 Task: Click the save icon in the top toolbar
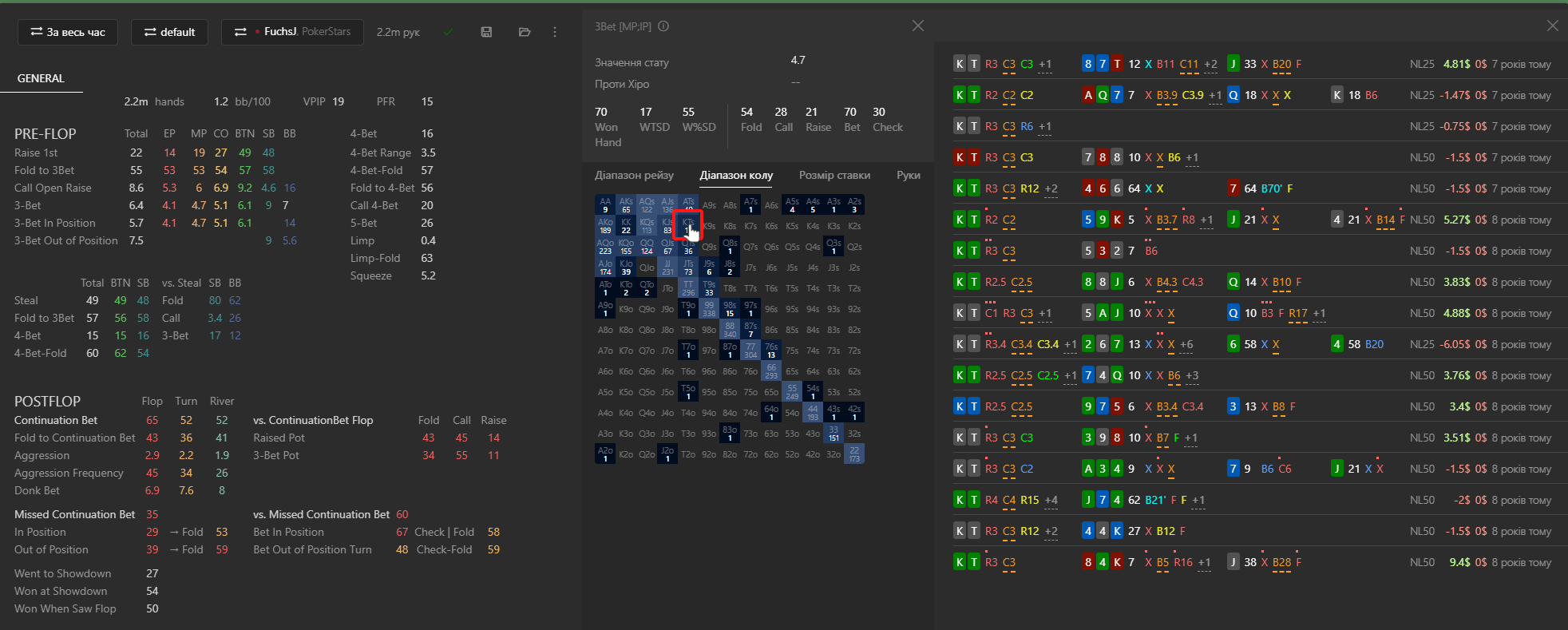[486, 32]
